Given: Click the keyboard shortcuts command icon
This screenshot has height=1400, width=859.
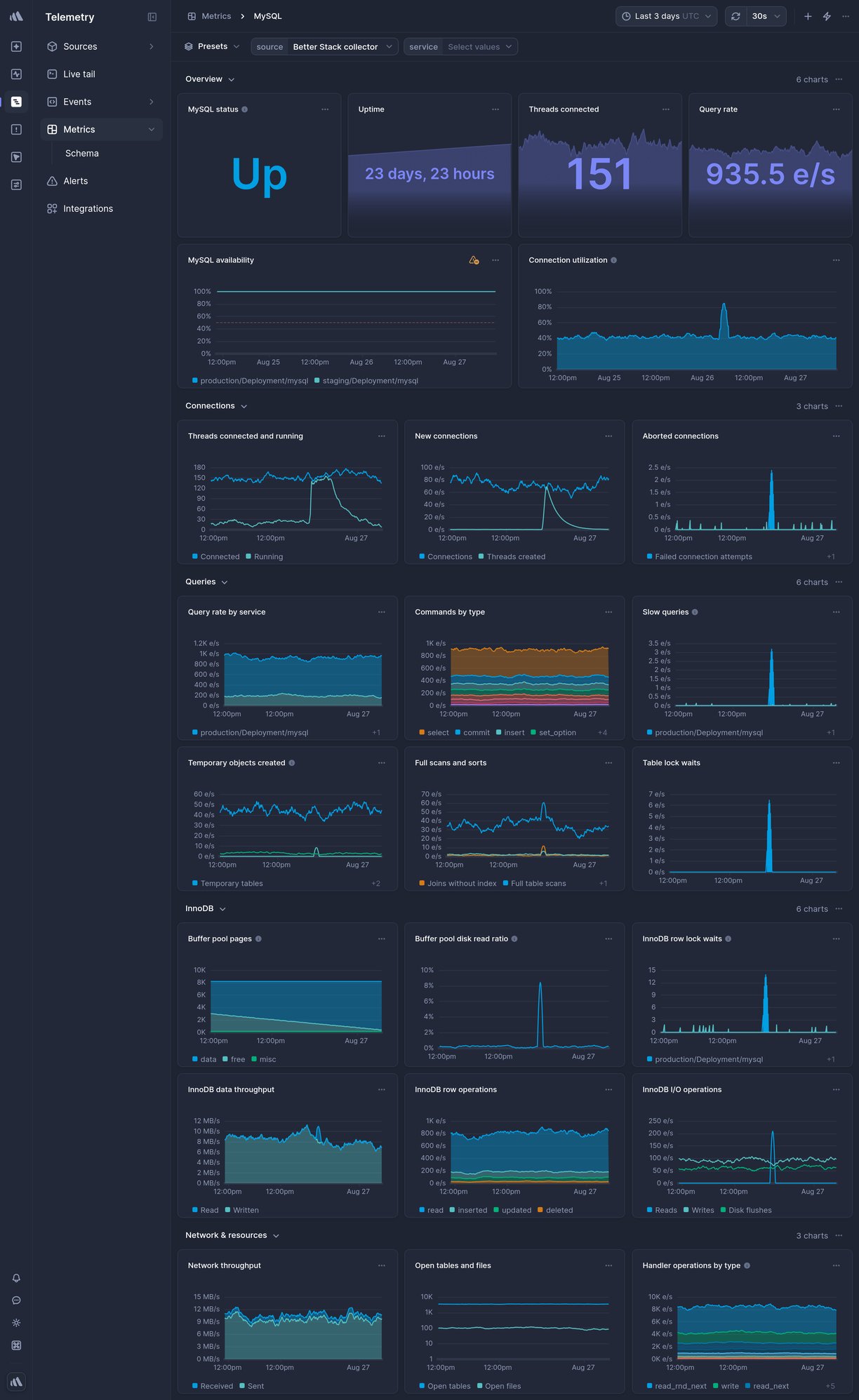Looking at the screenshot, I should pyautogui.click(x=16, y=1345).
